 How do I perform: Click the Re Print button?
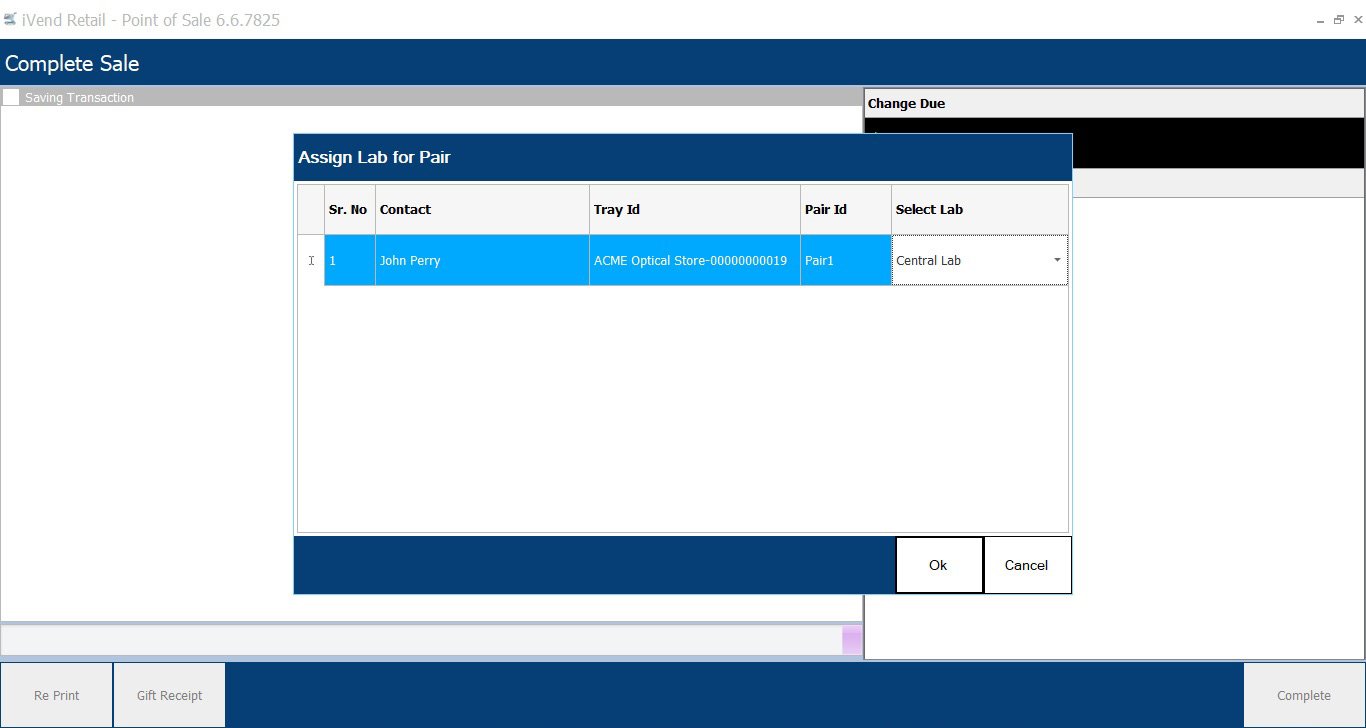tap(57, 695)
